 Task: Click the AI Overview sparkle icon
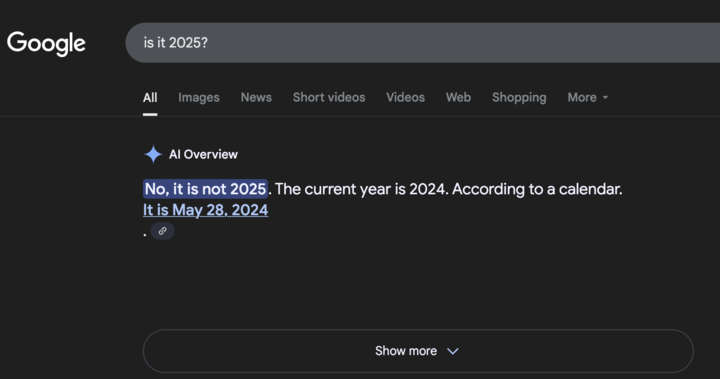(x=153, y=154)
